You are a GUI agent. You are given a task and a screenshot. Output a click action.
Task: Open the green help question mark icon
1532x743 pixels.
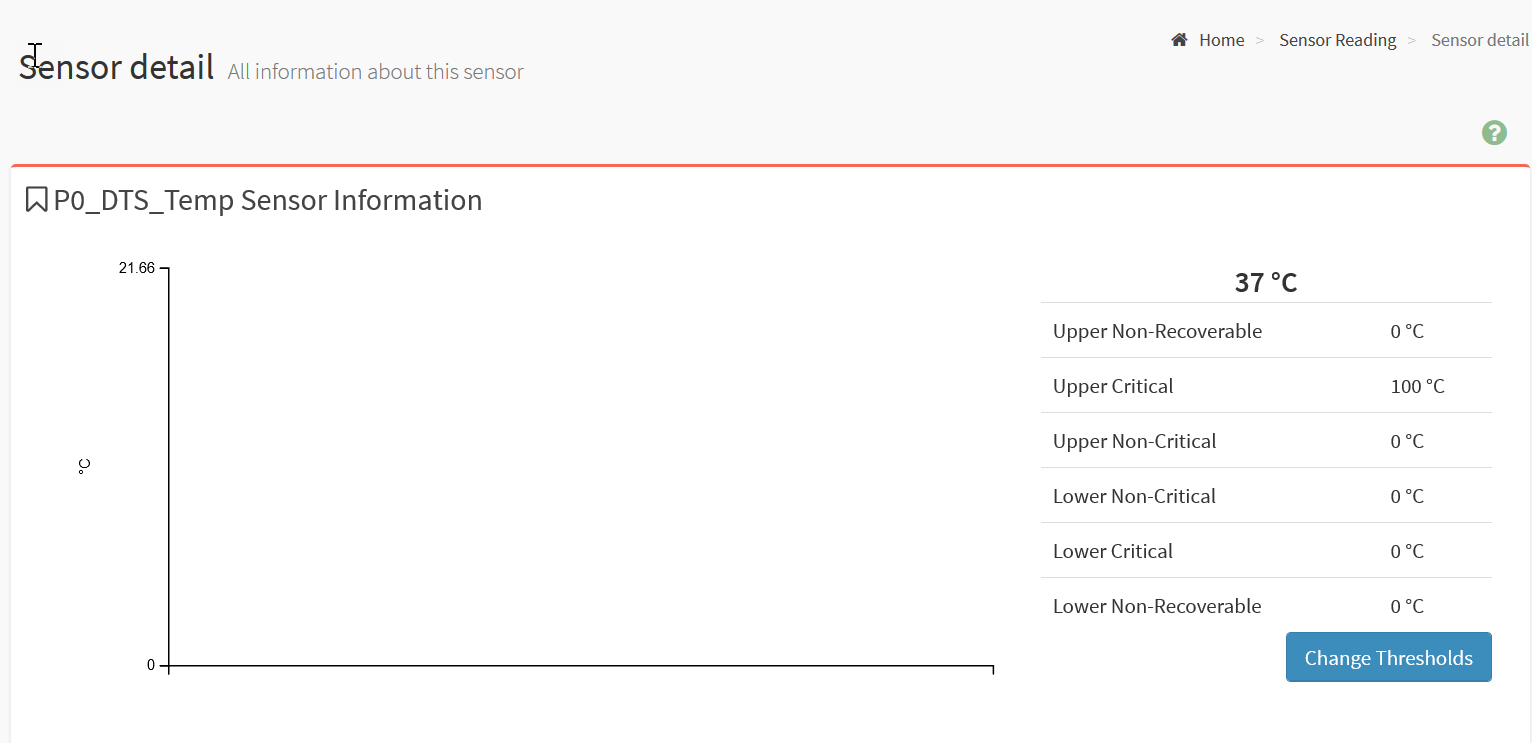pos(1494,132)
